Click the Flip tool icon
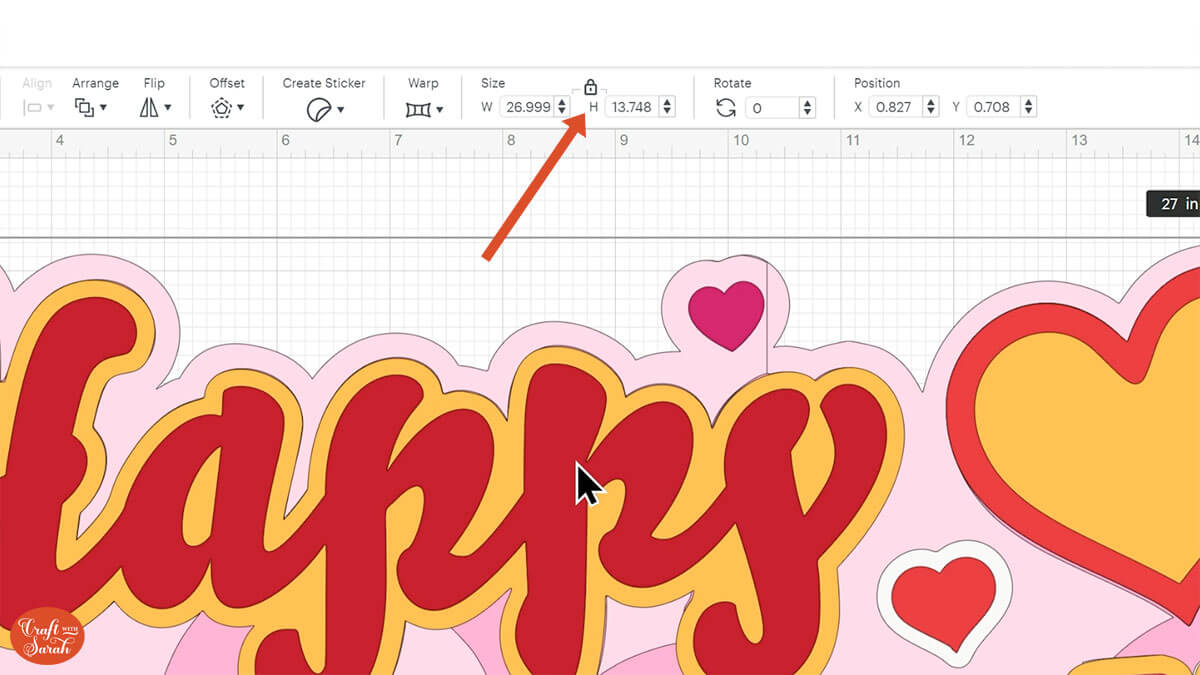 pyautogui.click(x=149, y=107)
